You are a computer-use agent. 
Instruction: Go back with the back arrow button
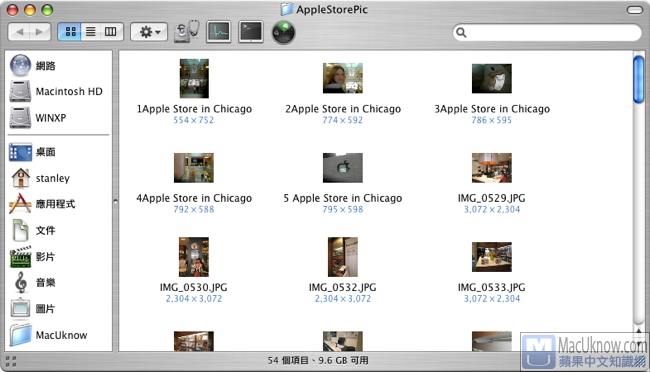[19, 32]
